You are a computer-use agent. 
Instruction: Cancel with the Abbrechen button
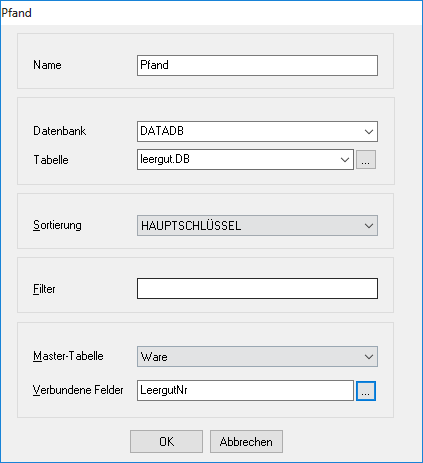(246, 441)
